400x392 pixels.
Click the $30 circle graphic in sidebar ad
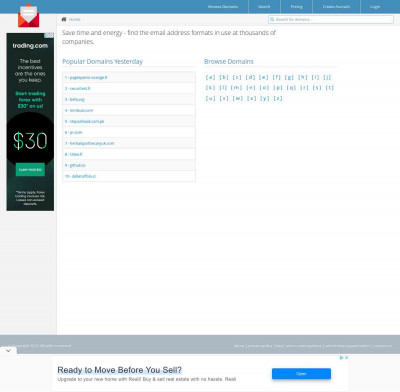(x=30, y=141)
